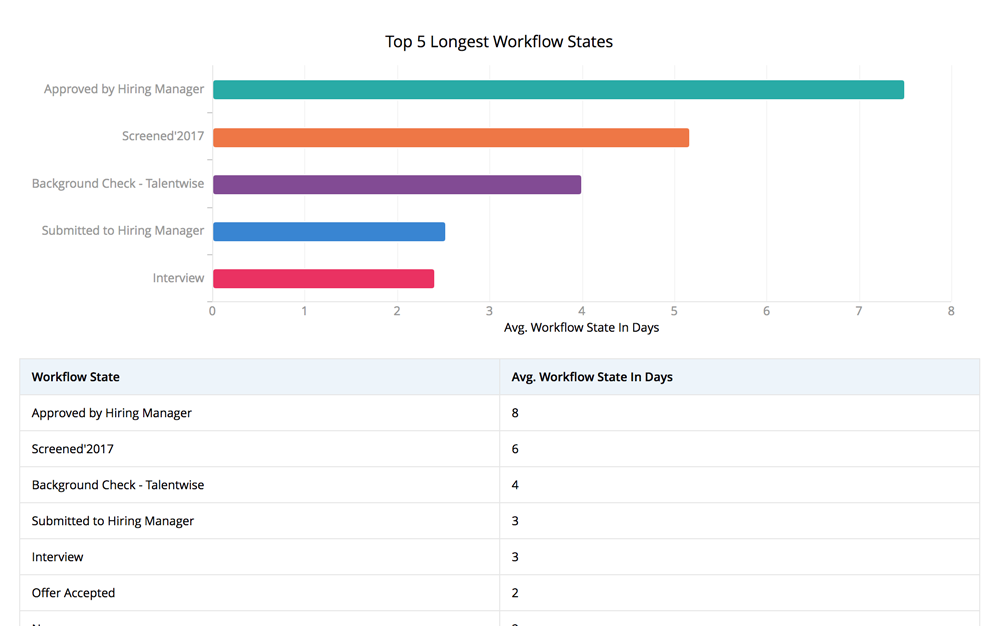1000x626 pixels.
Task: Click the blue Submitted to Hiring Manager bar
Action: [328, 232]
